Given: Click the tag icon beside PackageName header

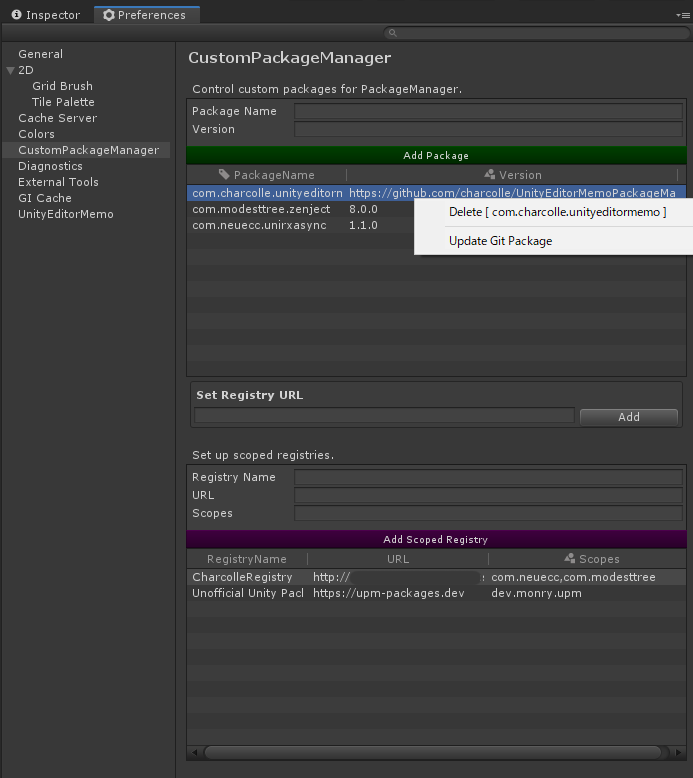Looking at the screenshot, I should pos(224,174).
